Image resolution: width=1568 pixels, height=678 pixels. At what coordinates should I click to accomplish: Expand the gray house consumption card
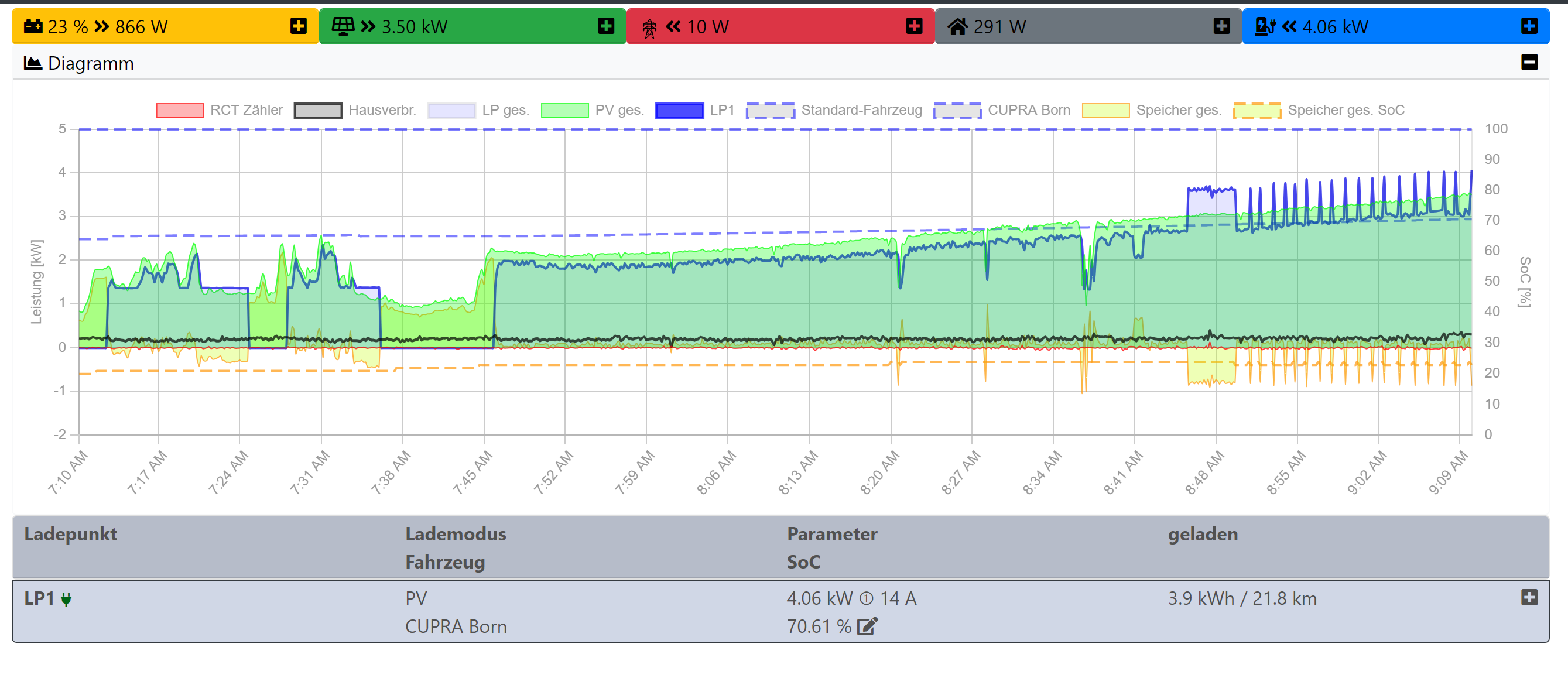click(1221, 26)
